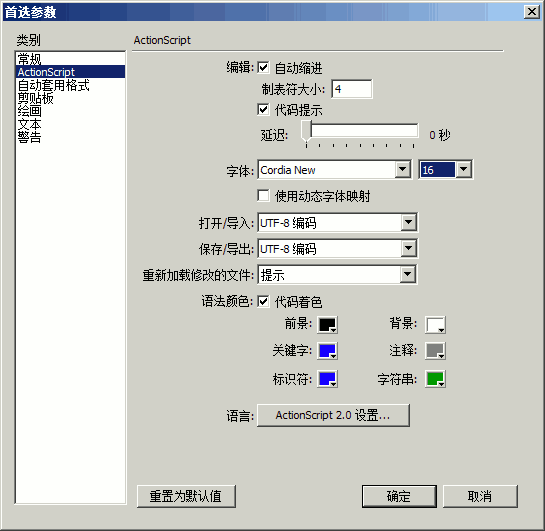Toggle the 自动缩进 checkbox
The image size is (545, 531).
tap(263, 67)
